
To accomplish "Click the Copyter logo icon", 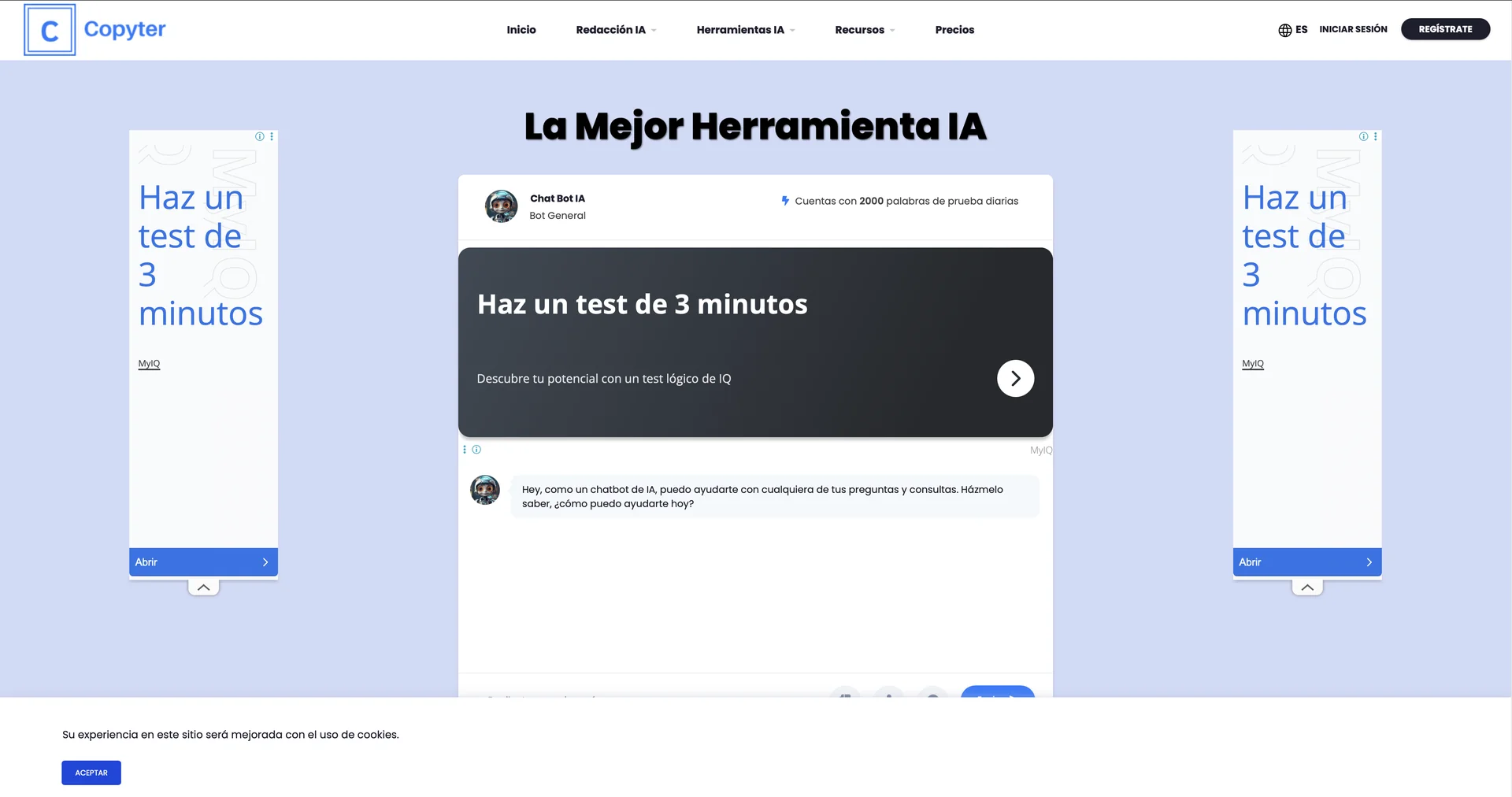I will click(50, 30).
